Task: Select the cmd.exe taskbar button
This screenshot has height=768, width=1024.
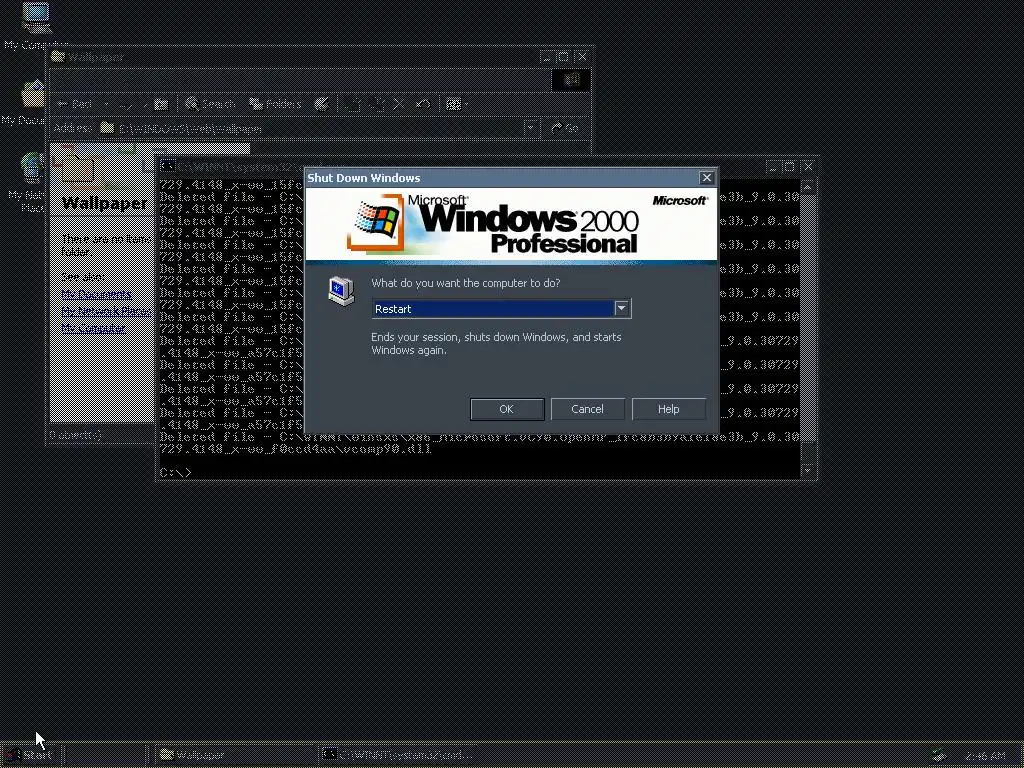Action: click(x=400, y=755)
